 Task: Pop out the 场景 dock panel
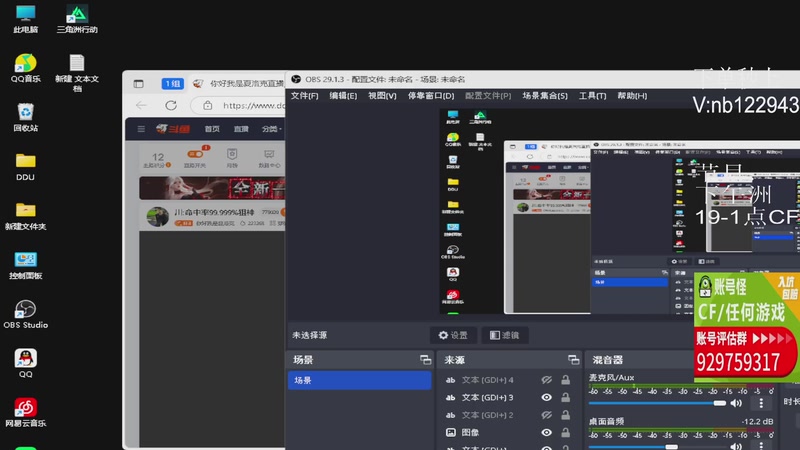click(425, 360)
